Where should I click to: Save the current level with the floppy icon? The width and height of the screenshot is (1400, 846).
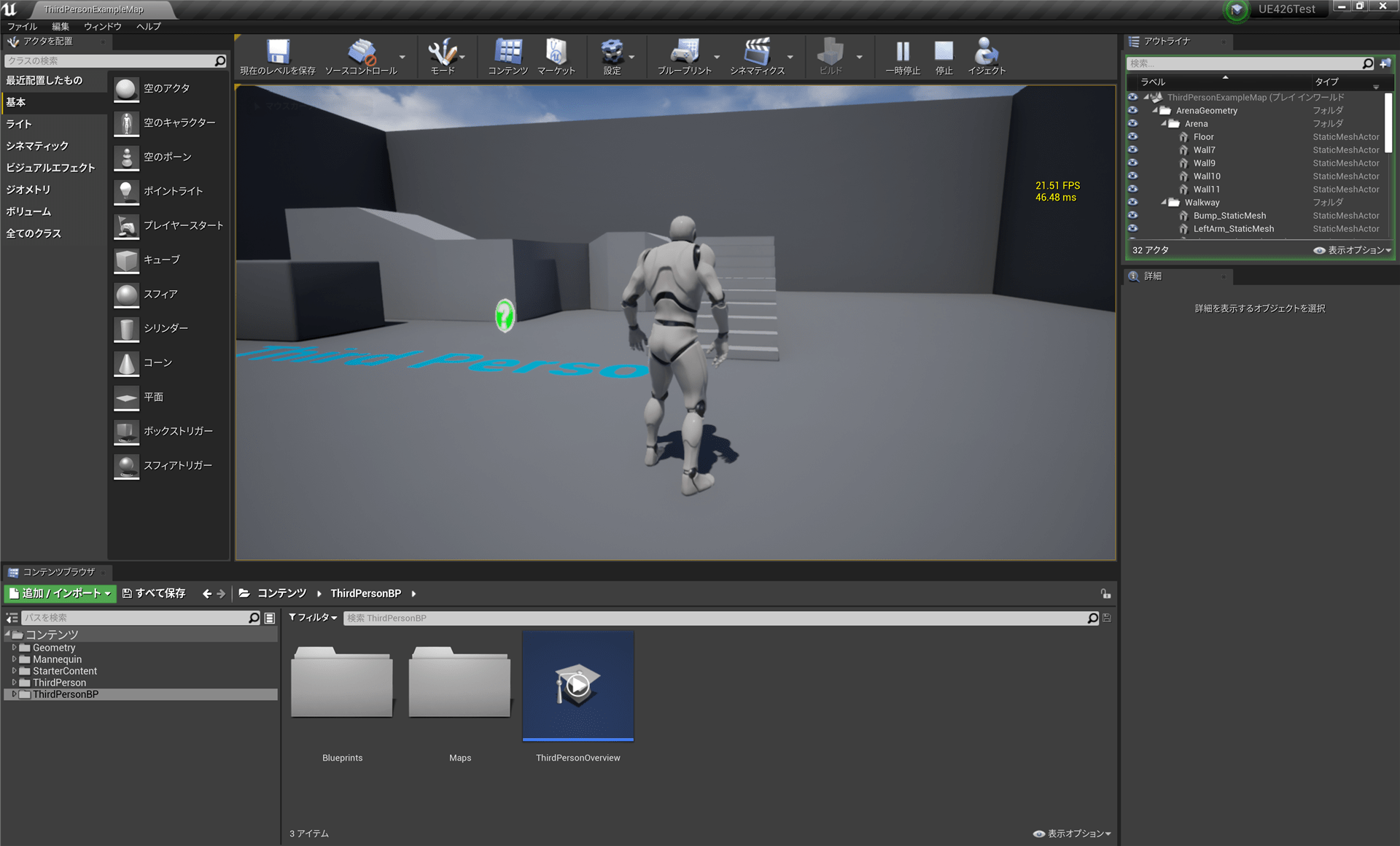278,52
